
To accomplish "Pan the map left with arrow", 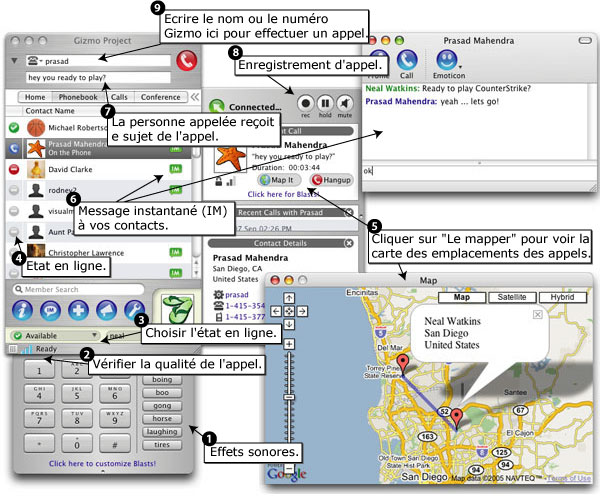I will click(x=276, y=311).
